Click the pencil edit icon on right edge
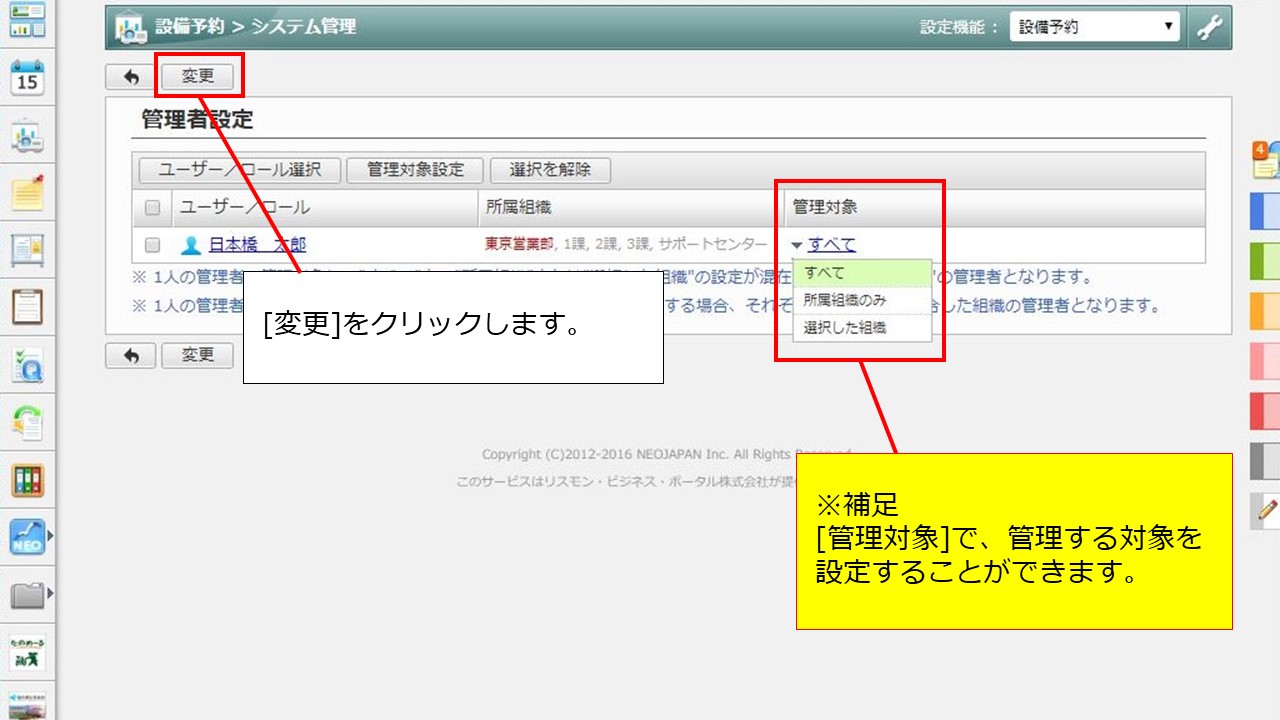1280x720 pixels. click(x=1266, y=510)
